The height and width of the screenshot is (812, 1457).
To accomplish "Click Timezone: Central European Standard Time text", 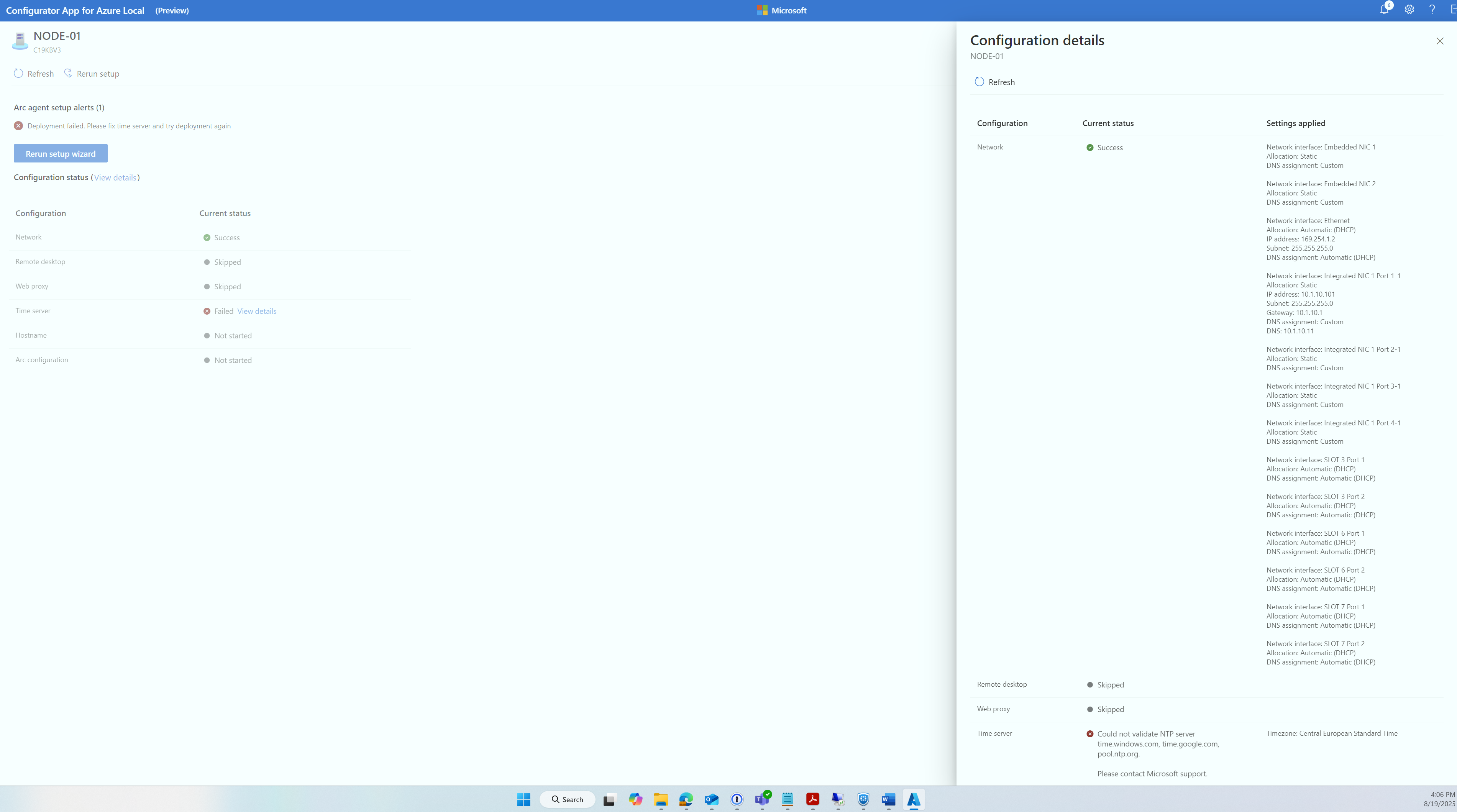I will pyautogui.click(x=1331, y=733).
